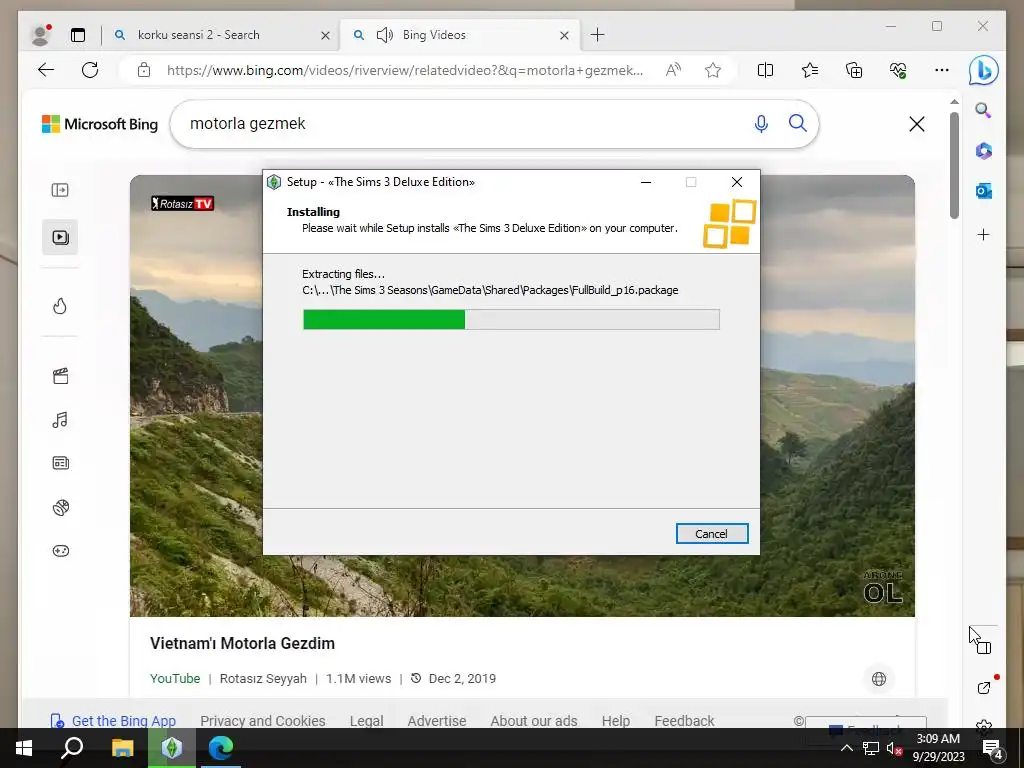The width and height of the screenshot is (1024, 768).
Task: Submit search with magnifier icon
Action: click(x=797, y=123)
